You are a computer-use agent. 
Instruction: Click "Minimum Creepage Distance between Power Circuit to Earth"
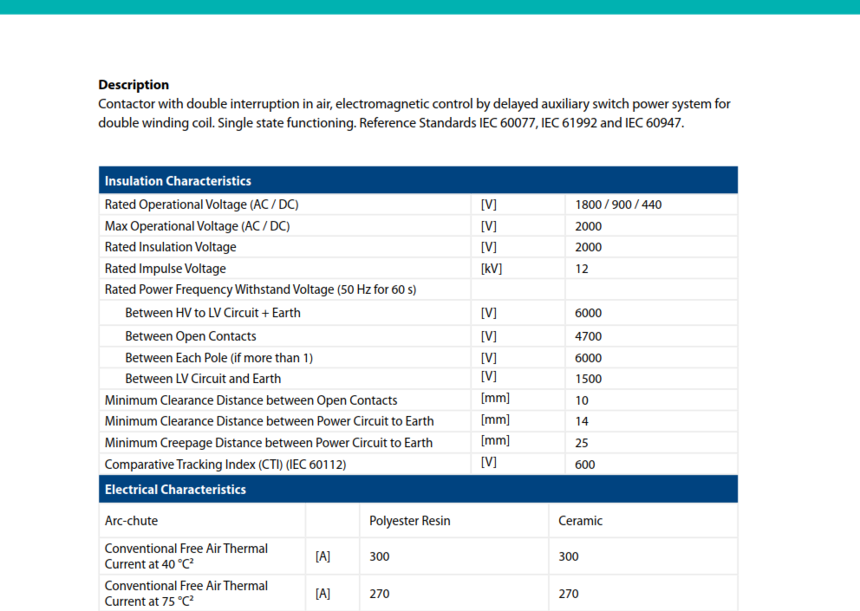pos(269,443)
